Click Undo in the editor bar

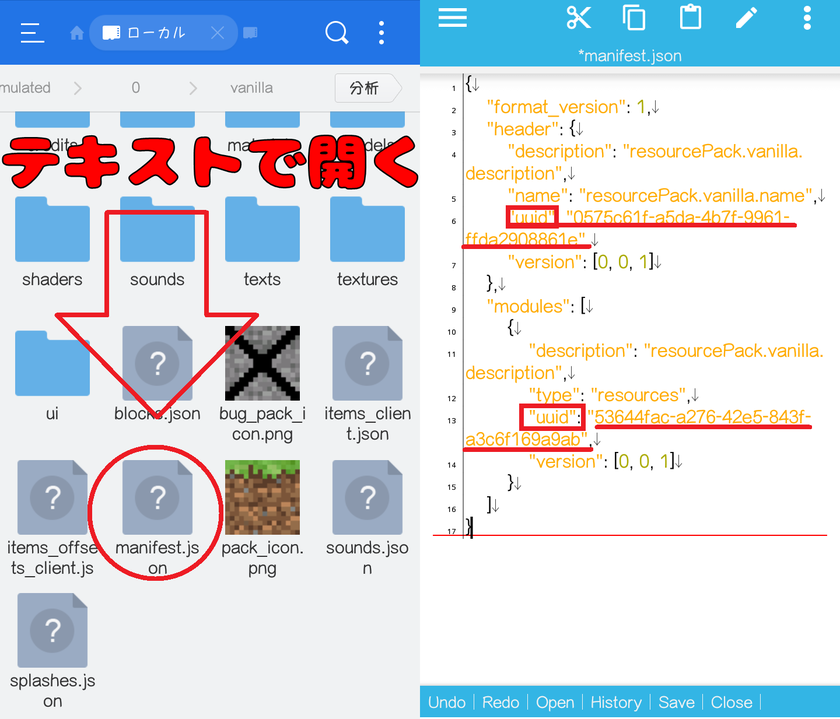(x=447, y=702)
